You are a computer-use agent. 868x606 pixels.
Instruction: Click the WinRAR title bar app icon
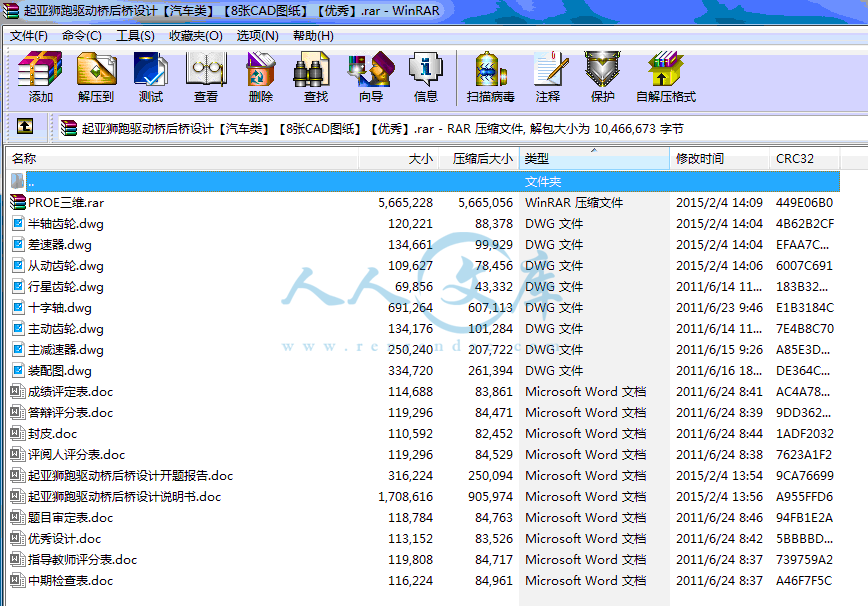[11, 11]
